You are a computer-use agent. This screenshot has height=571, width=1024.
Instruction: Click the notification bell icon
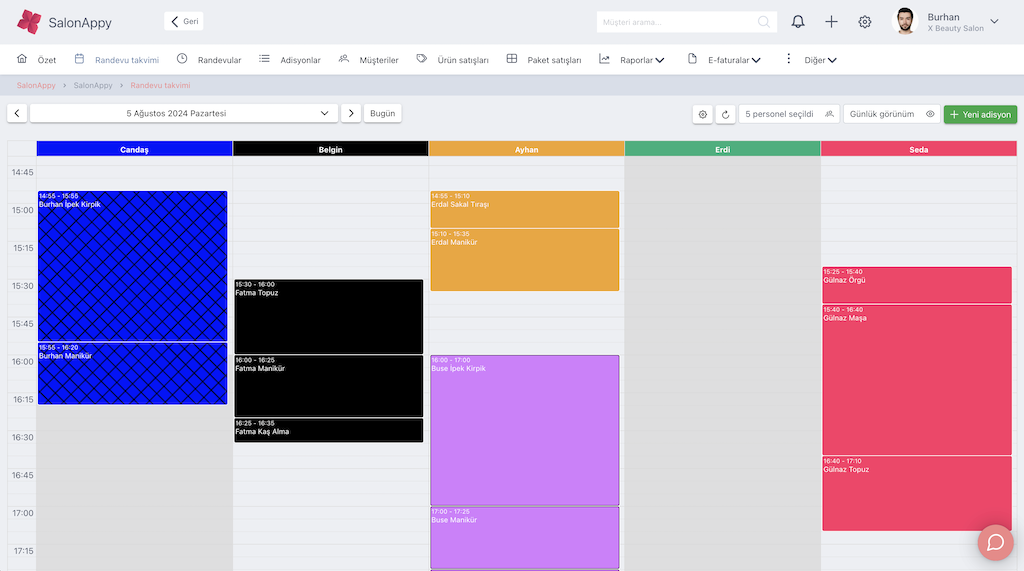[798, 22]
